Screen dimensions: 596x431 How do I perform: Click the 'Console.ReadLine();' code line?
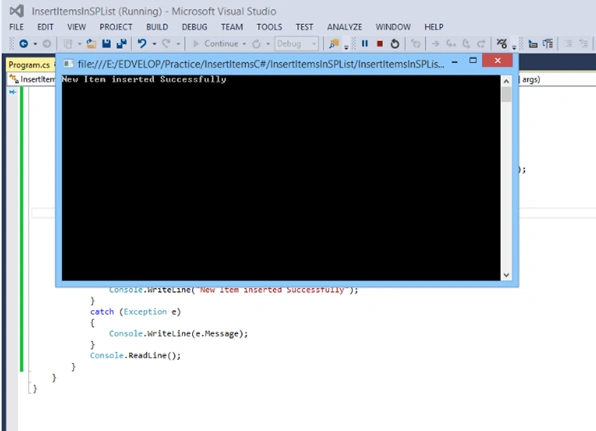point(135,355)
